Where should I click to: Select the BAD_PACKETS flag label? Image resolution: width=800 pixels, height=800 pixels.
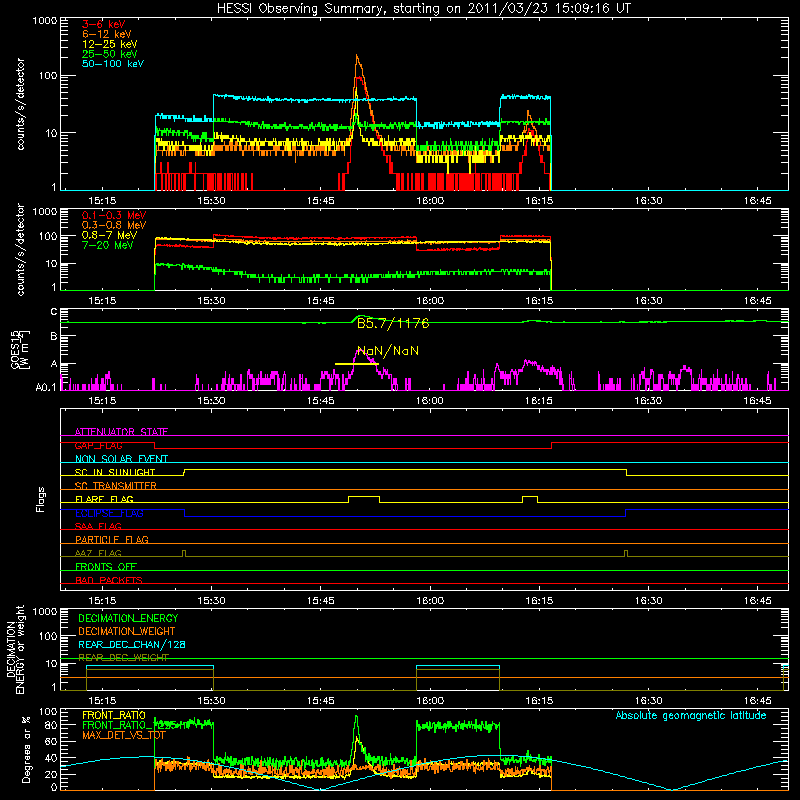109,580
